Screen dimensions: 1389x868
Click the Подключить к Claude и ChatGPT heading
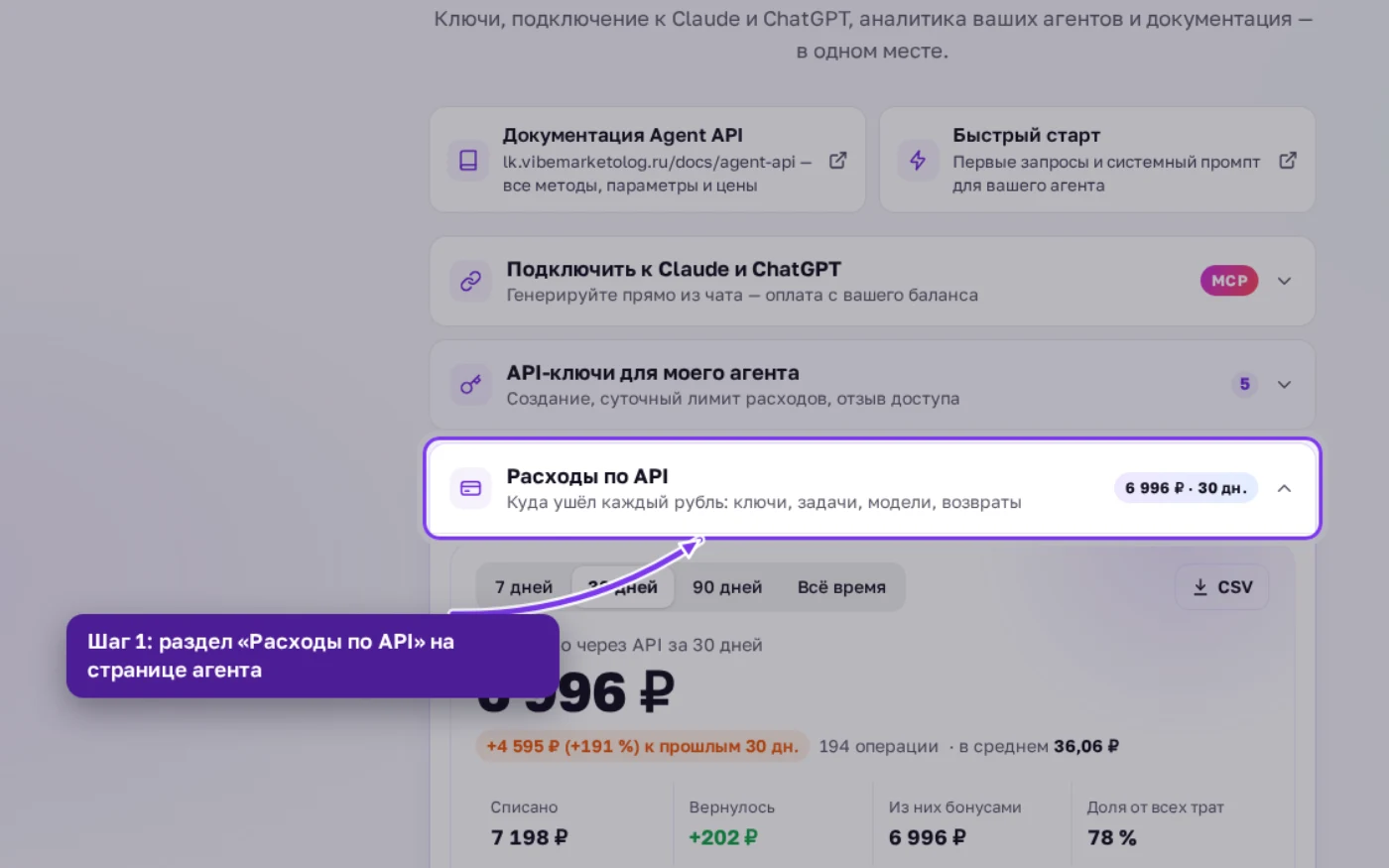[x=674, y=269]
